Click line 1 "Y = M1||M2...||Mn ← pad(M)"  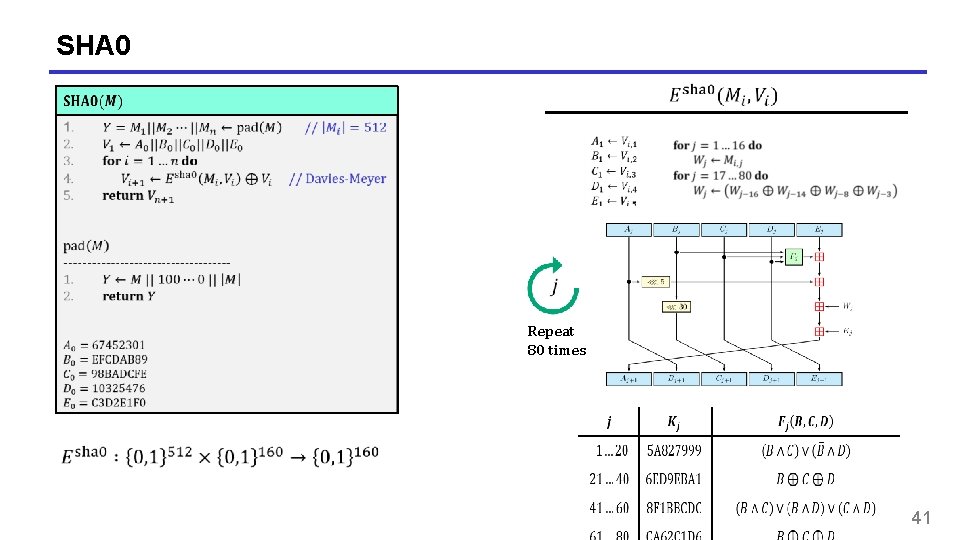(192, 128)
